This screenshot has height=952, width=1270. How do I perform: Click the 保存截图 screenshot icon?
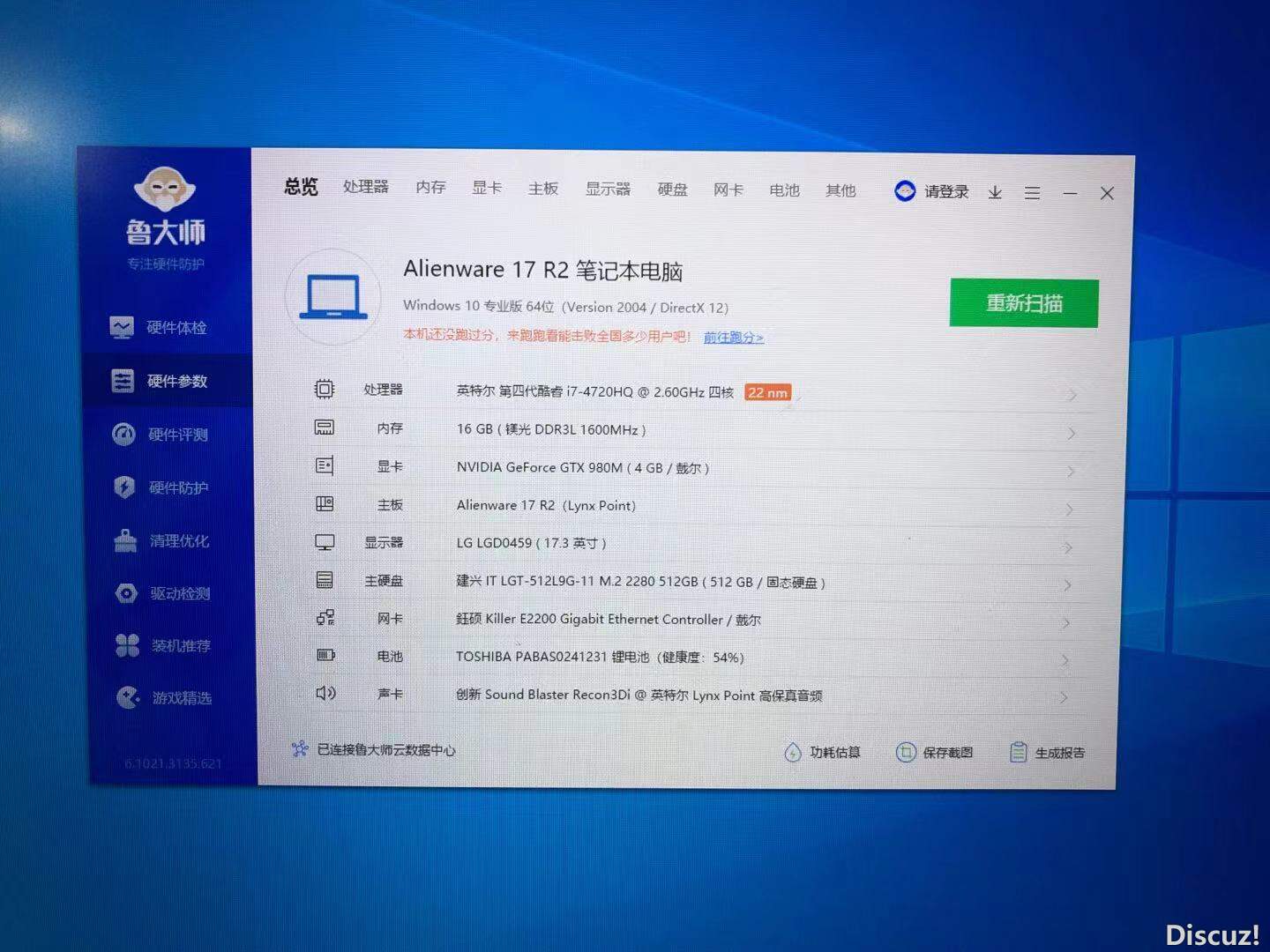(x=906, y=752)
